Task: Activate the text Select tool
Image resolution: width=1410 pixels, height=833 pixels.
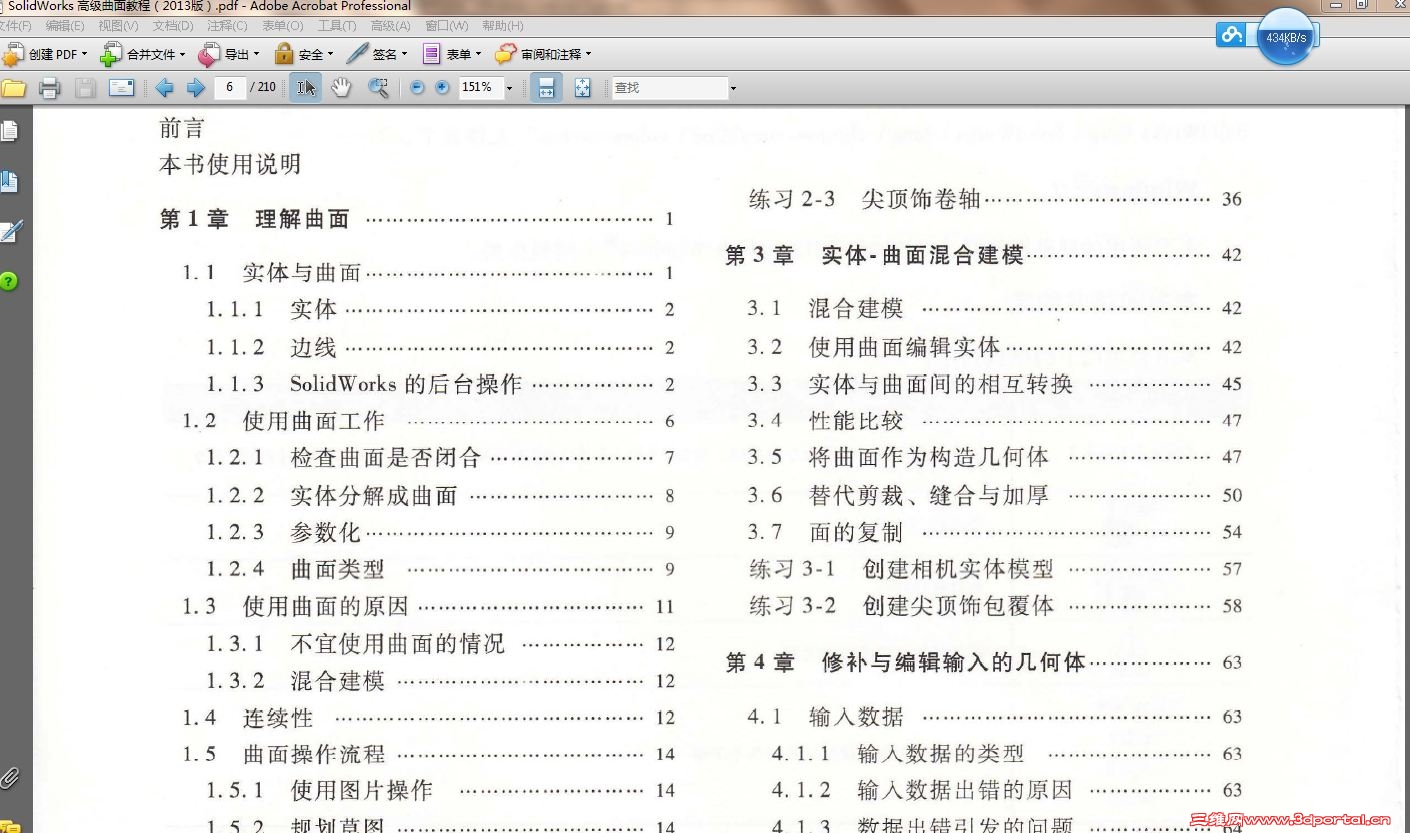Action: pos(306,88)
